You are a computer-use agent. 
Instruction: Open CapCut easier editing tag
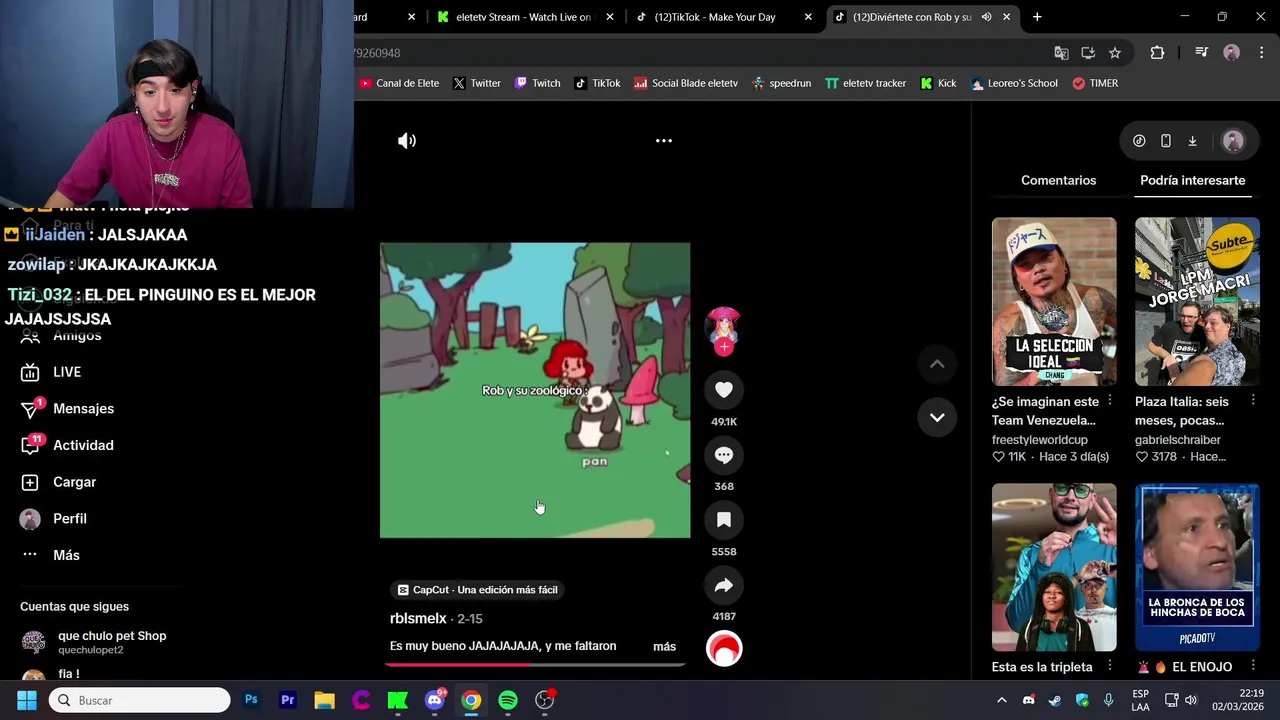[478, 590]
